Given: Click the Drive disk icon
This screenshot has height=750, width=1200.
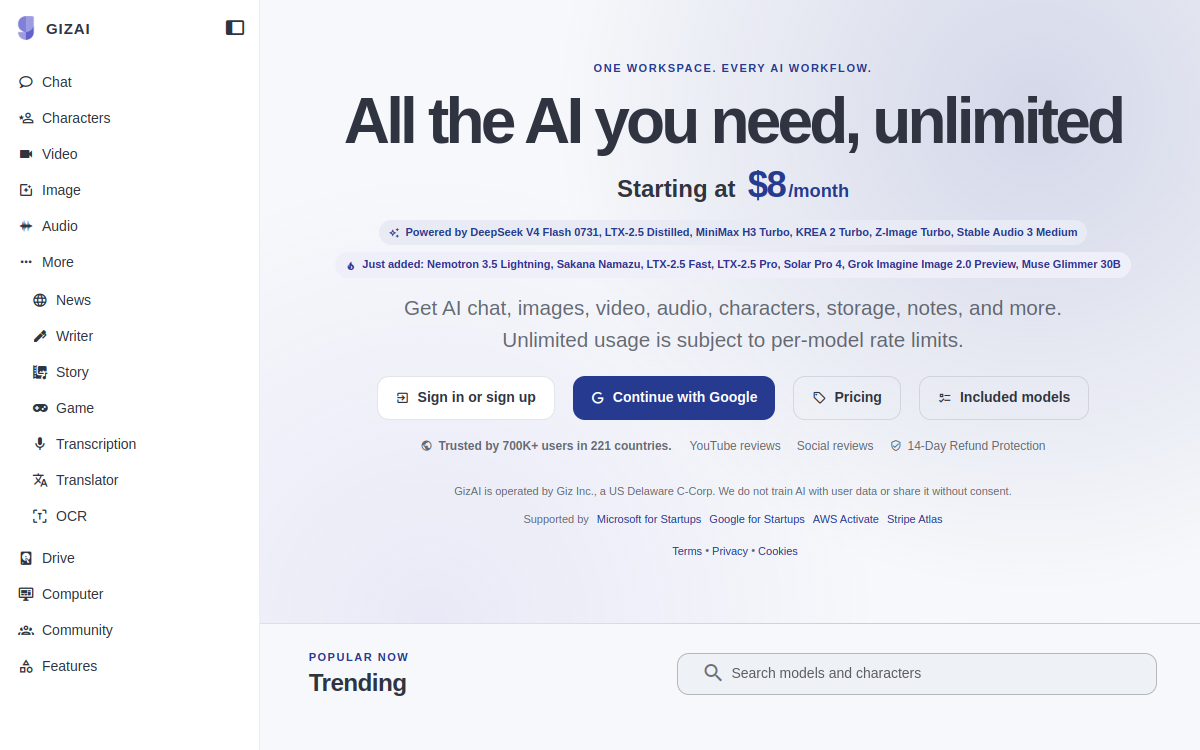Looking at the screenshot, I should click(x=26, y=558).
